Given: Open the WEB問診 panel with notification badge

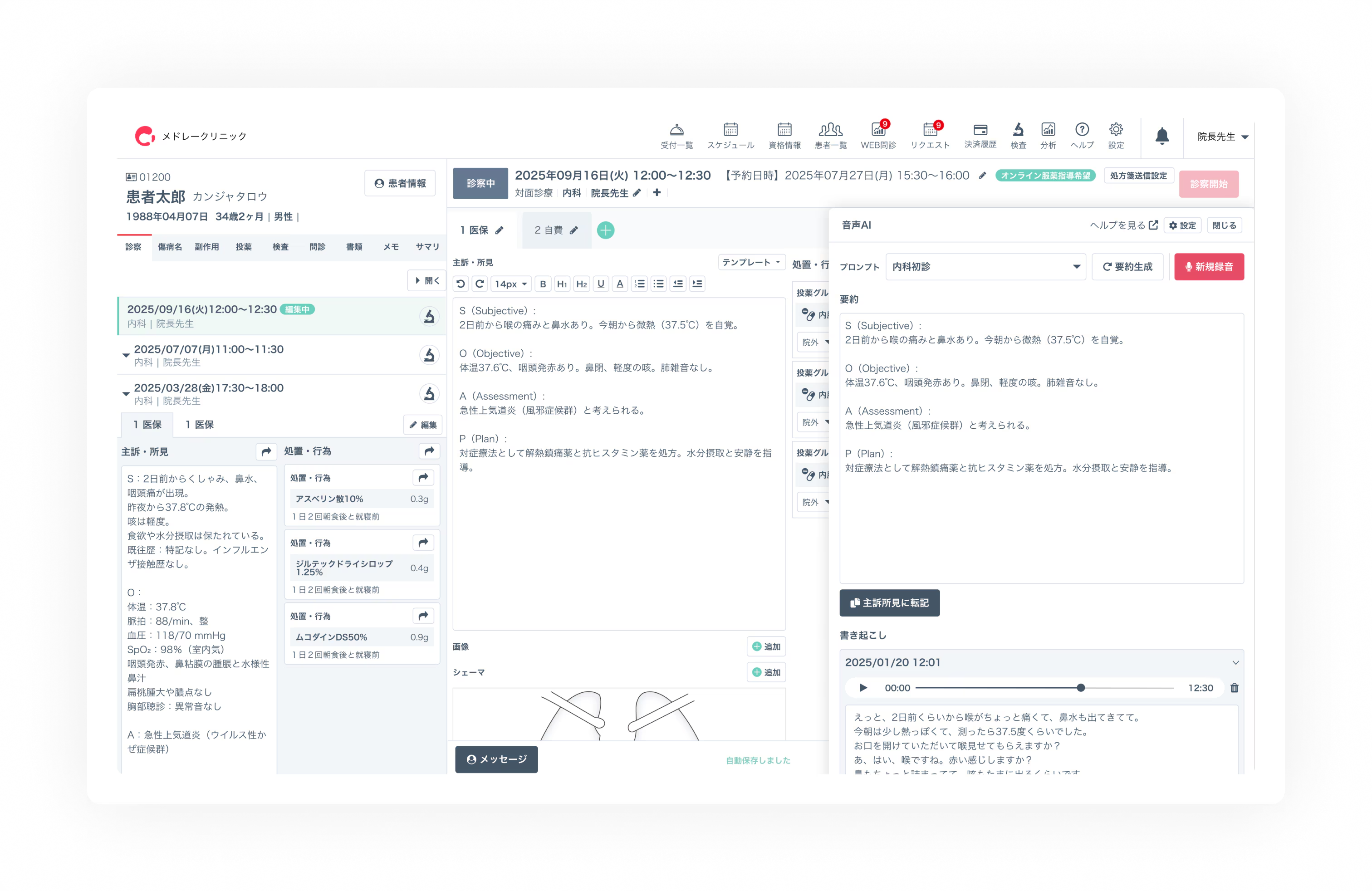Looking at the screenshot, I should [x=877, y=137].
